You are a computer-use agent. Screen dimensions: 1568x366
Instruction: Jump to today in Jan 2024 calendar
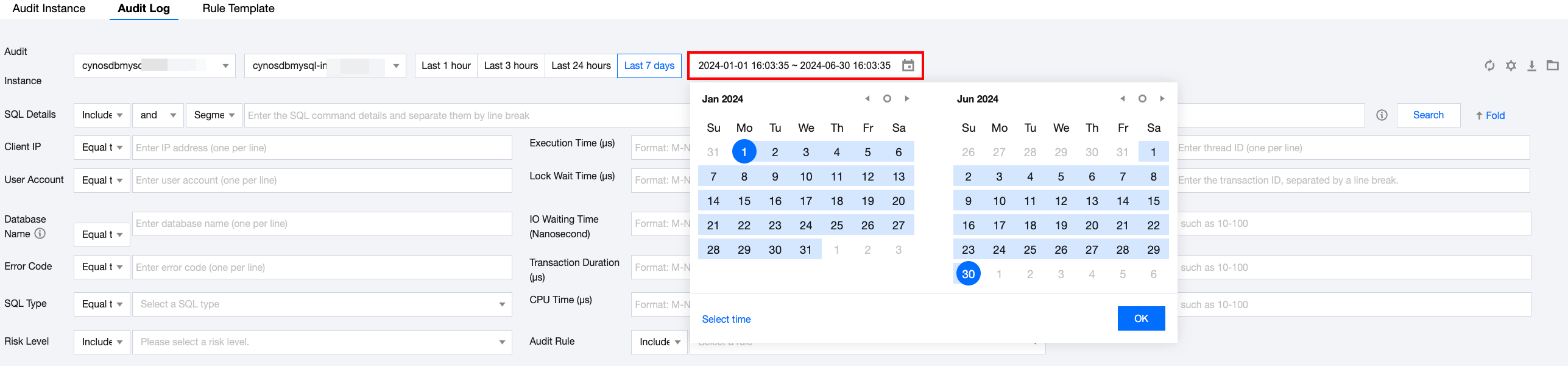(x=887, y=99)
